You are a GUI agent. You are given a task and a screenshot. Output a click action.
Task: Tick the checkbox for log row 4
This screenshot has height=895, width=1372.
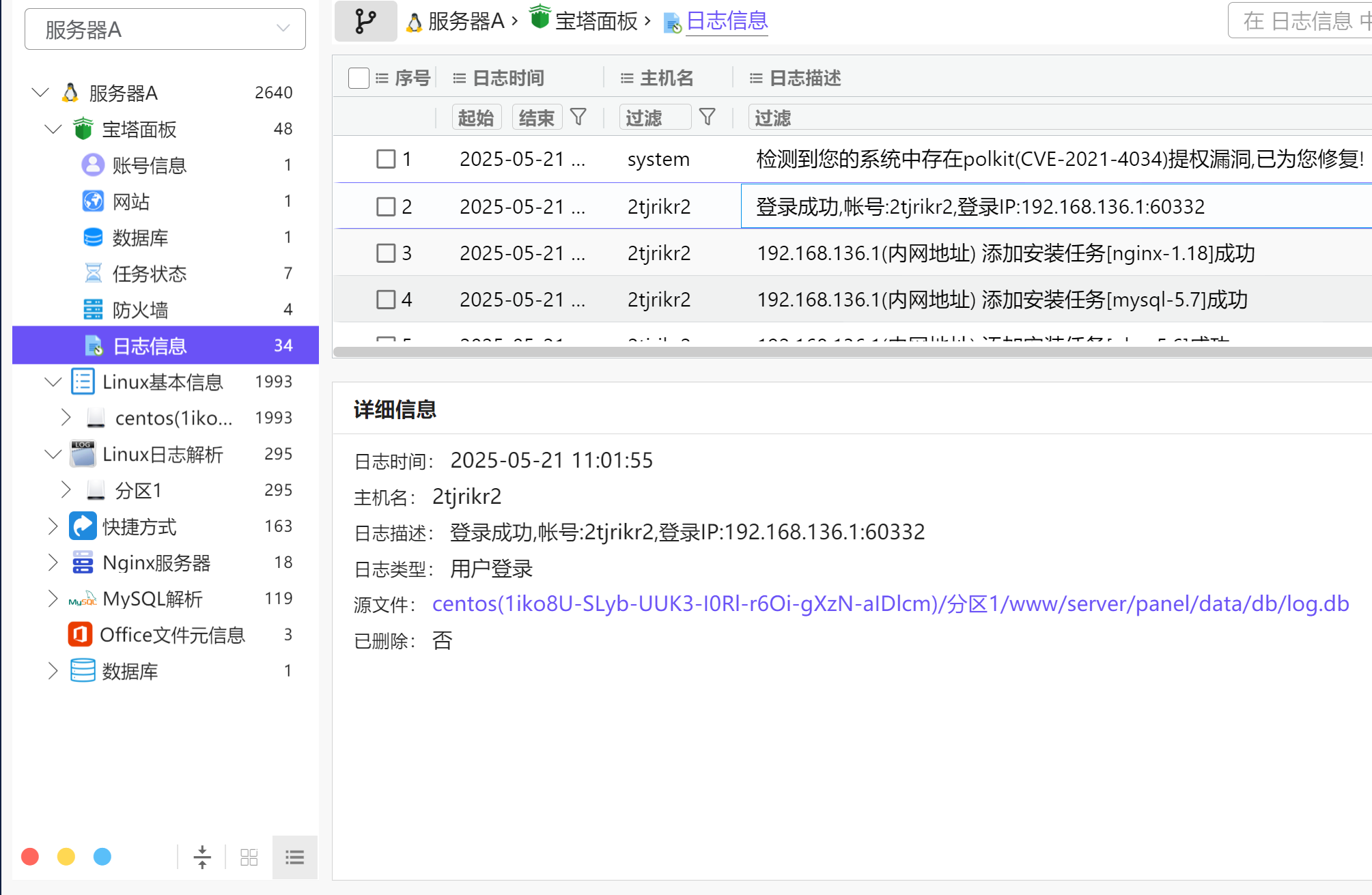click(x=386, y=299)
